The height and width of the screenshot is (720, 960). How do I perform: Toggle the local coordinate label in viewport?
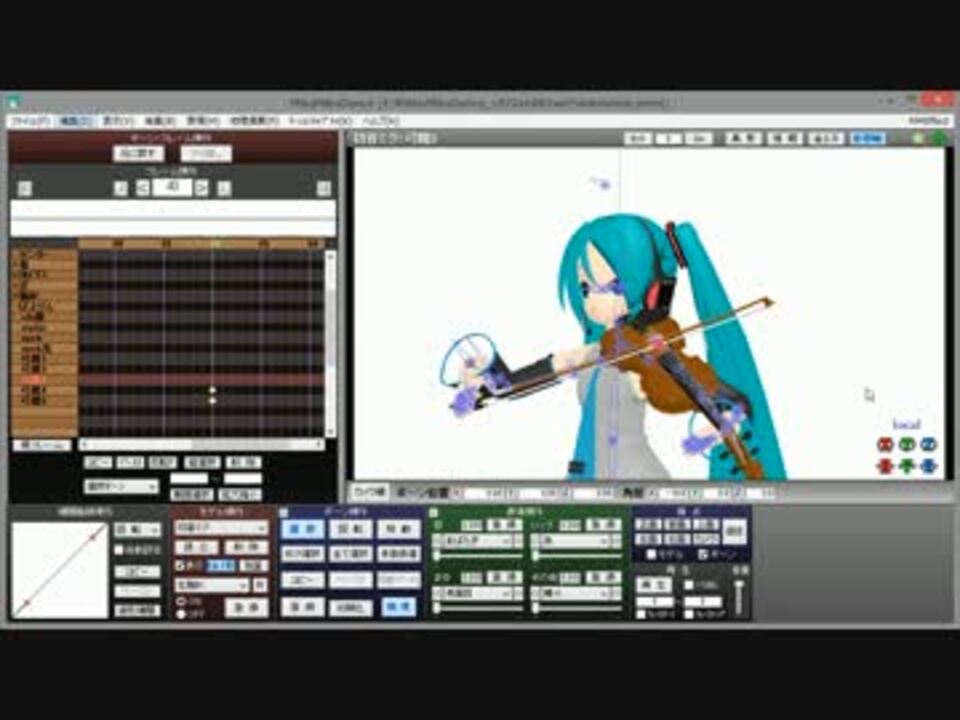click(x=906, y=424)
